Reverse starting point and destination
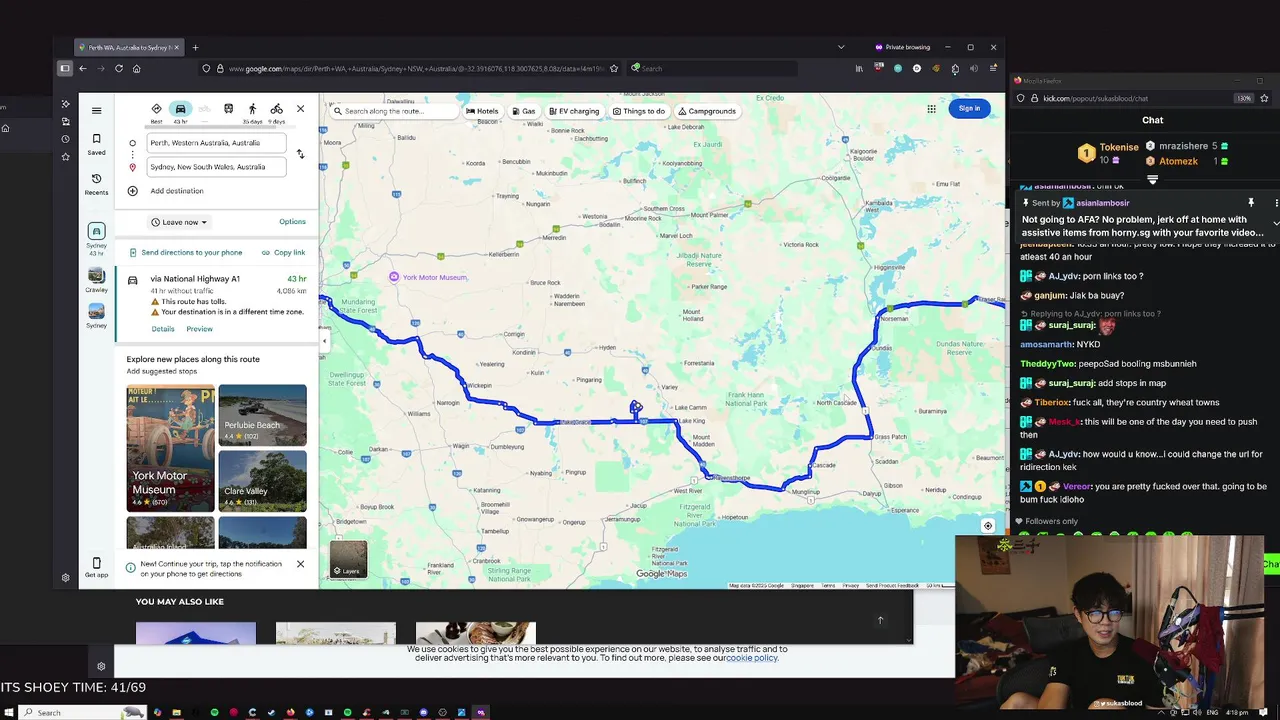Image resolution: width=1280 pixels, height=720 pixels. click(300, 154)
